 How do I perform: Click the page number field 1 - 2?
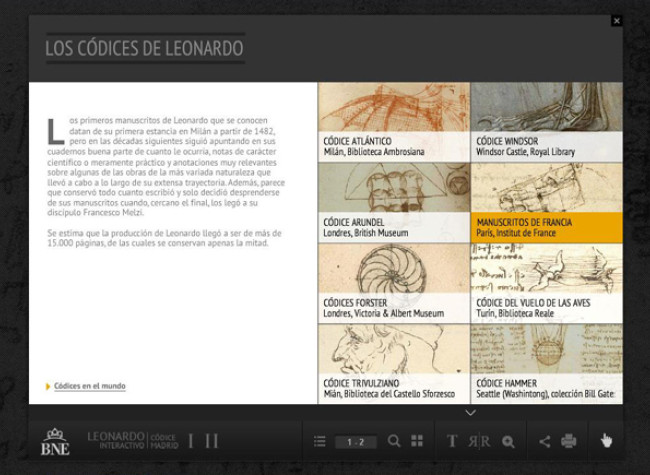click(x=355, y=441)
